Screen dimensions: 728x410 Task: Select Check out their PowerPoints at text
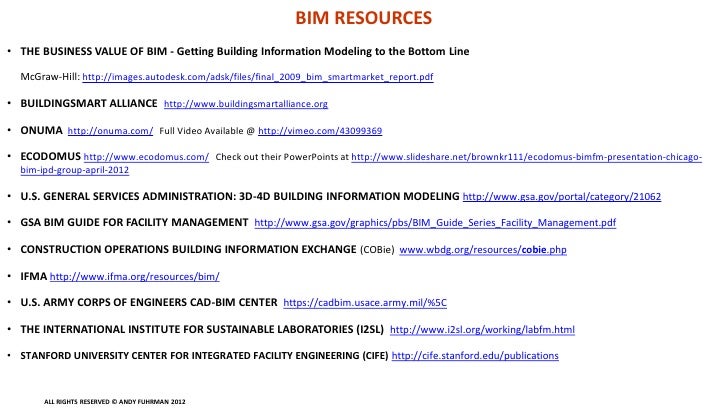[x=282, y=157]
